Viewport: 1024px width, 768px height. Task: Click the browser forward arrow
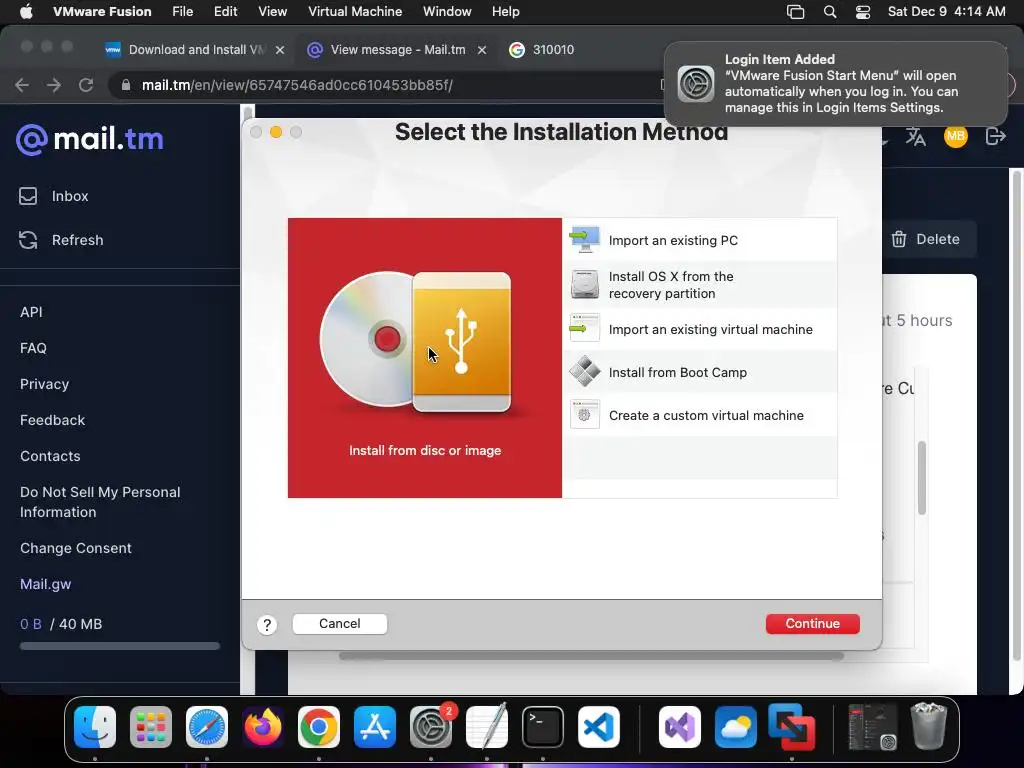tap(54, 85)
